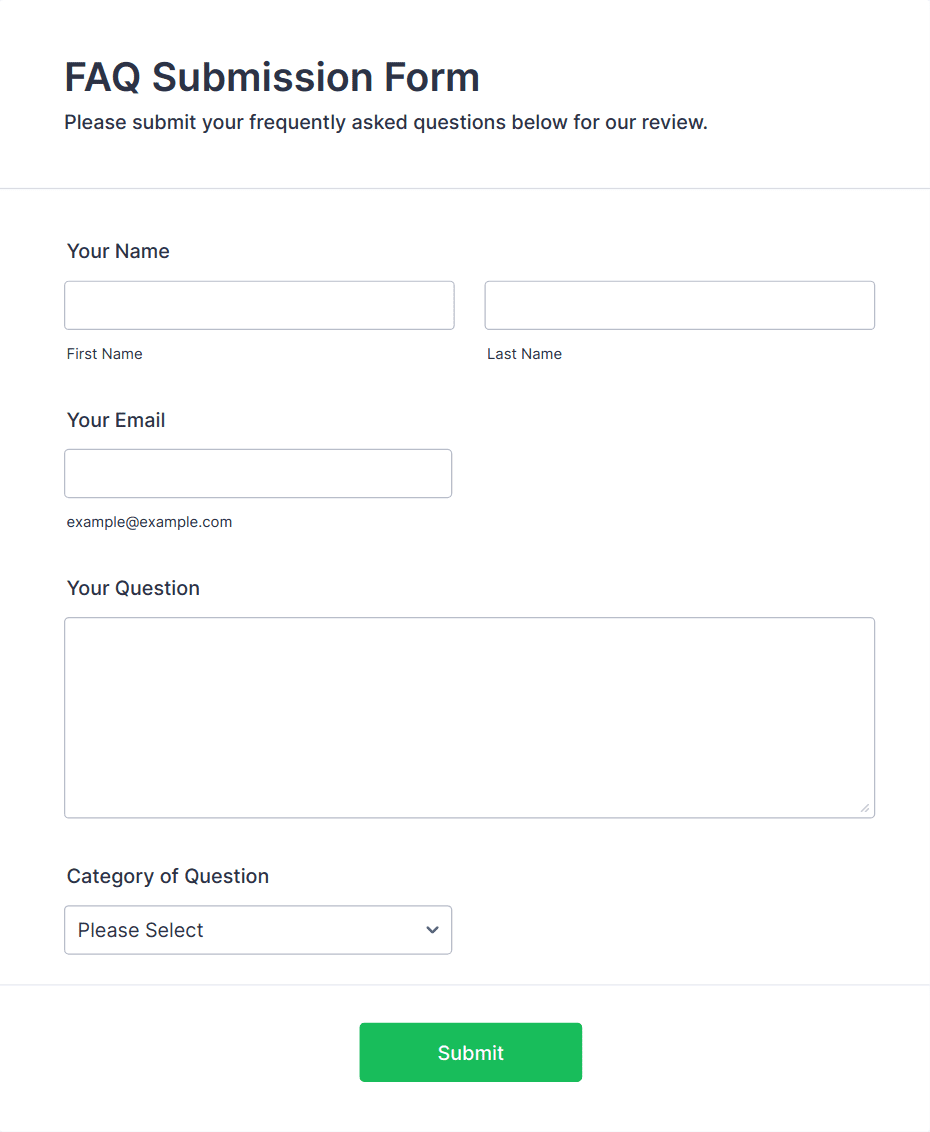The width and height of the screenshot is (930, 1132).
Task: Click the Your Email input field
Action: point(258,473)
